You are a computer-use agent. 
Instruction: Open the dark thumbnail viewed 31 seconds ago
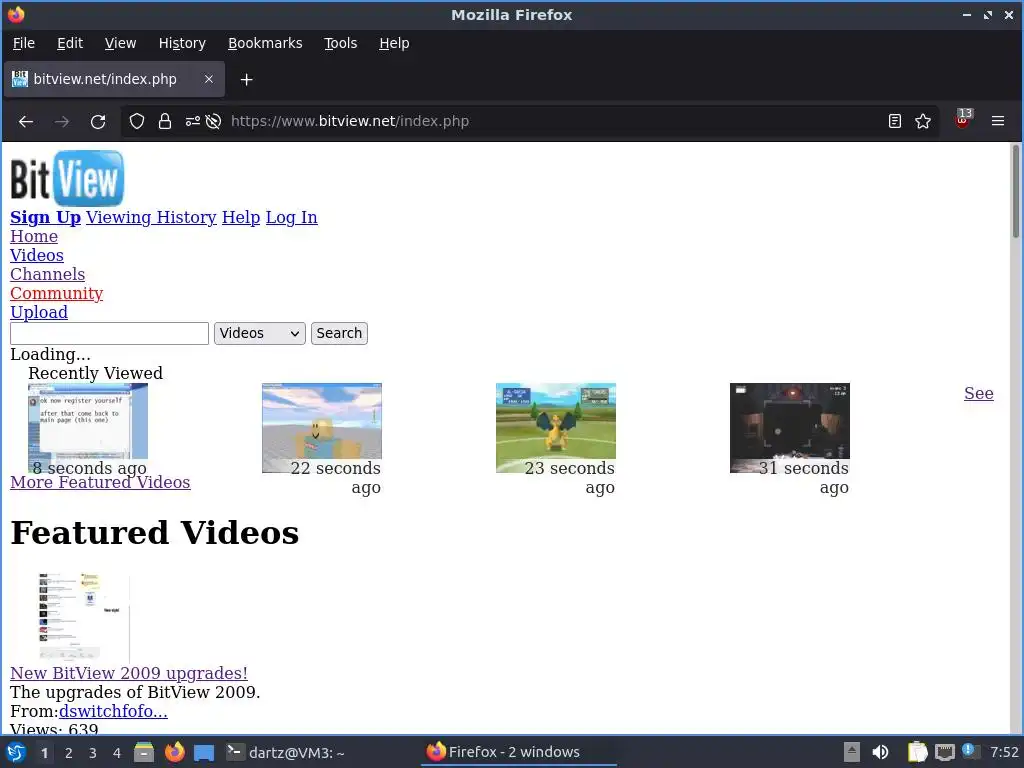pyautogui.click(x=790, y=428)
